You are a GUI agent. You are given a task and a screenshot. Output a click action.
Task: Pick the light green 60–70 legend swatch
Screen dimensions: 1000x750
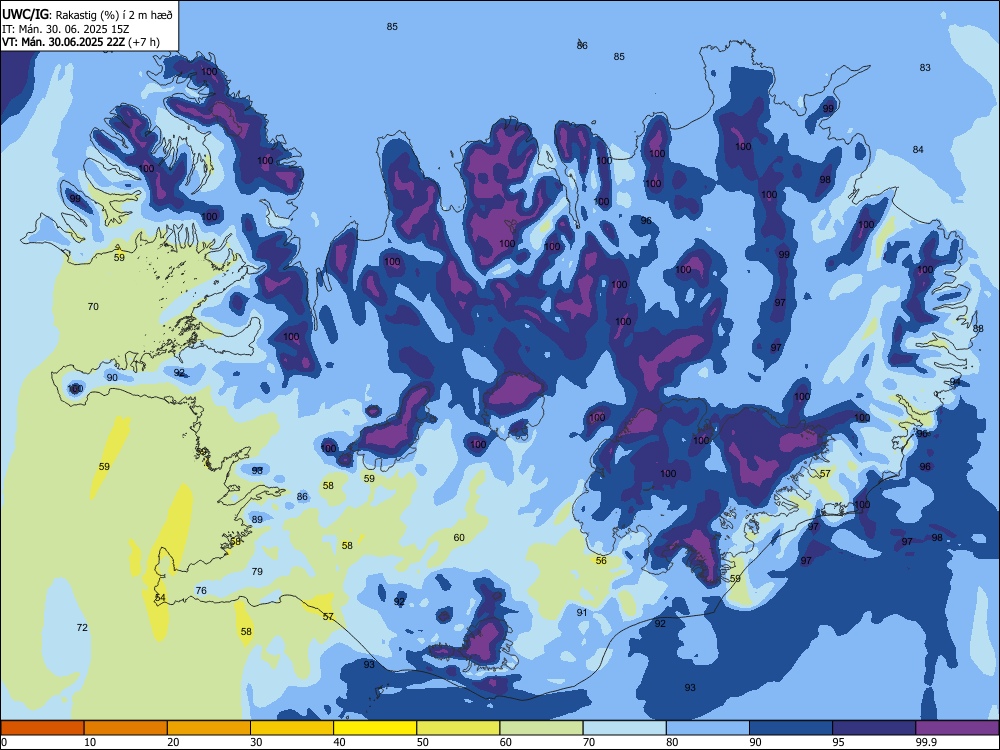coord(541,728)
